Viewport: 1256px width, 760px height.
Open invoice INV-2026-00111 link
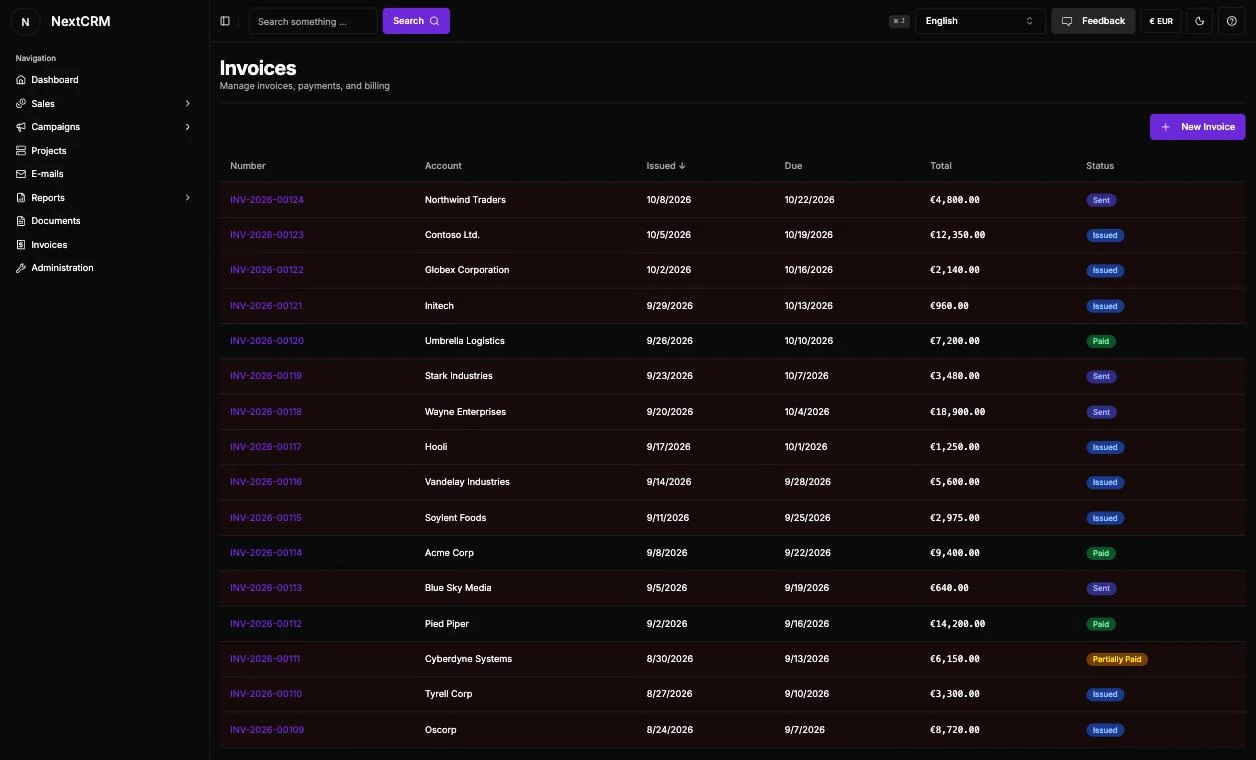(x=265, y=659)
